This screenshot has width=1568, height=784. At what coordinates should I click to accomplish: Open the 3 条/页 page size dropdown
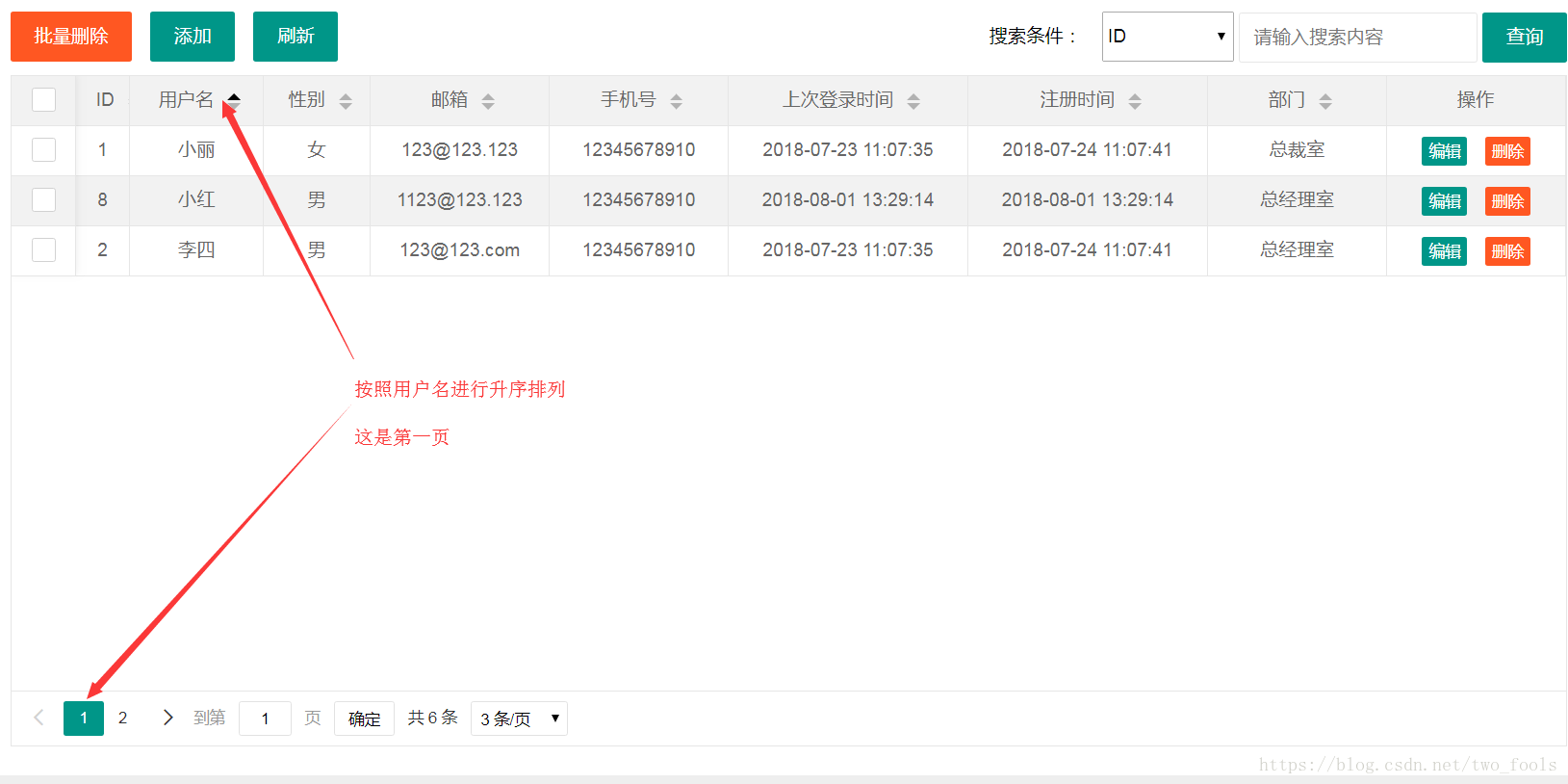[519, 719]
